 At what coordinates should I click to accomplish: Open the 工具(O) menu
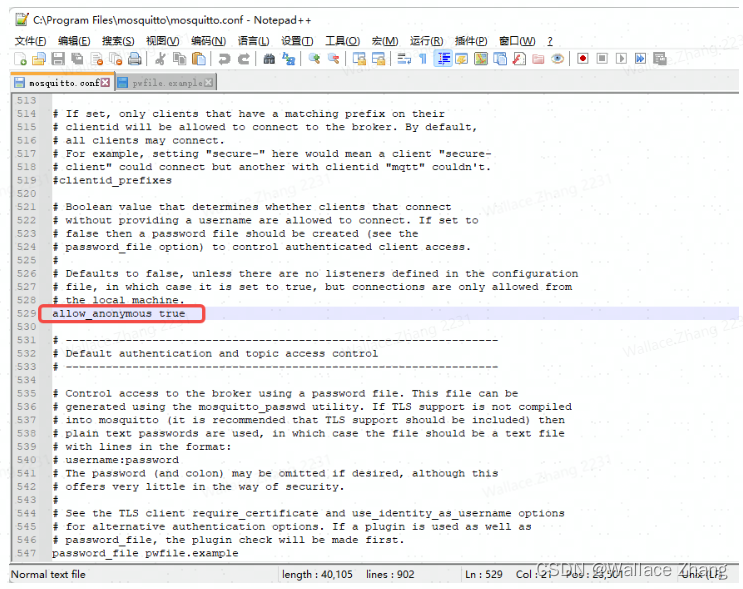(342, 41)
